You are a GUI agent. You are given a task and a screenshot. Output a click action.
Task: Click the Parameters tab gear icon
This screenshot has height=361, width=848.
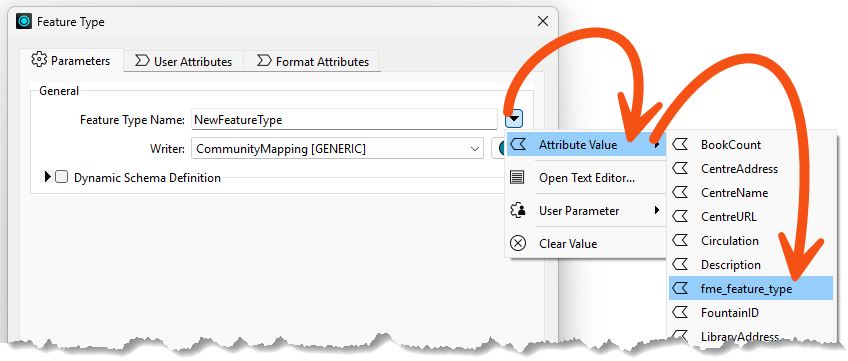click(x=38, y=60)
